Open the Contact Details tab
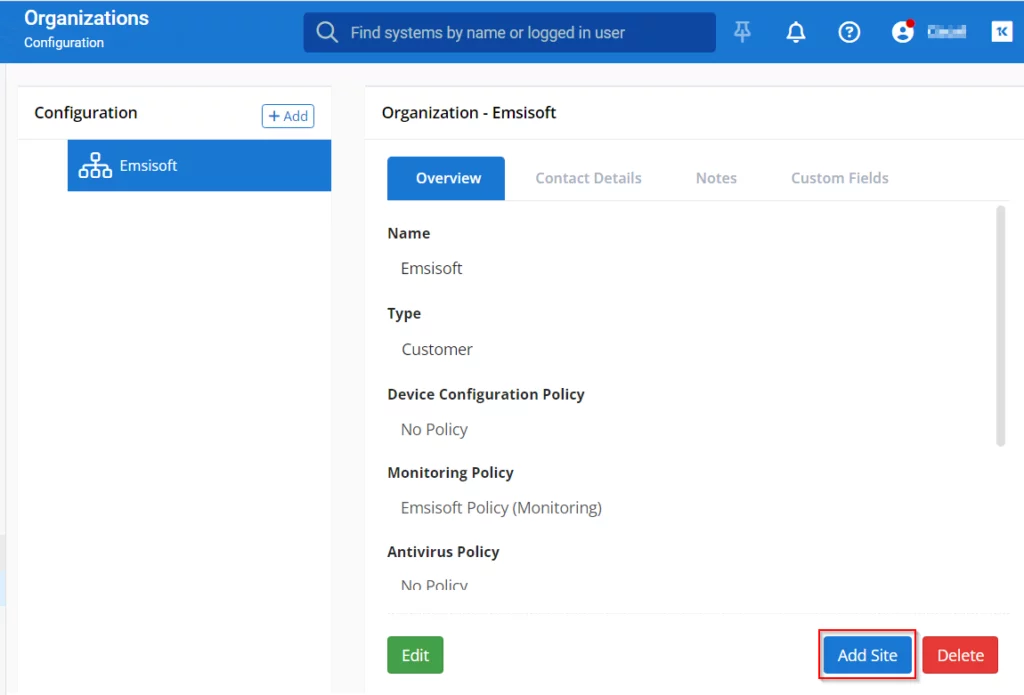The height and width of the screenshot is (695, 1024). pos(588,178)
